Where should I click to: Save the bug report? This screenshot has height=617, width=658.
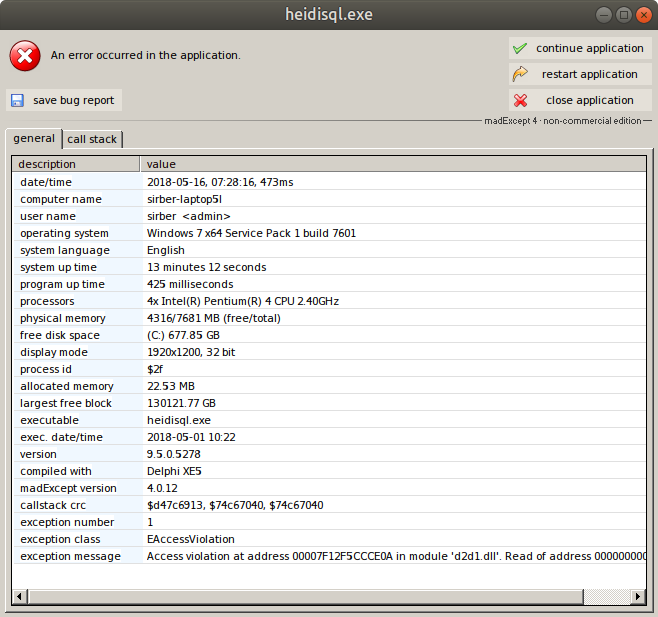click(64, 100)
